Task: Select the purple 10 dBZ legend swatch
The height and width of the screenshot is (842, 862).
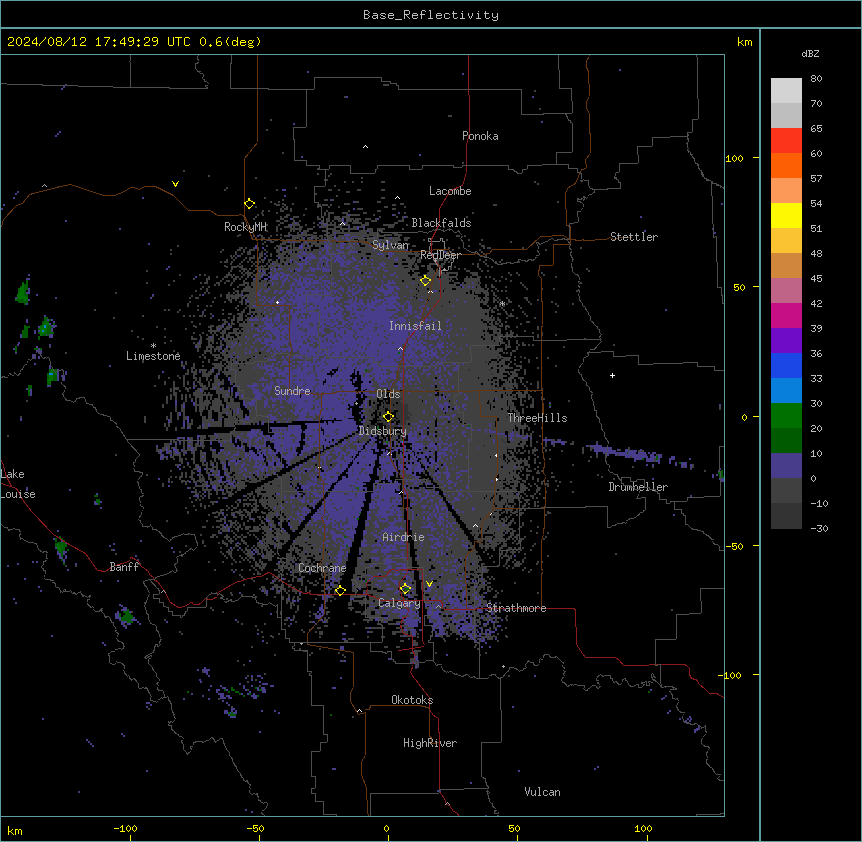Action: tap(786, 466)
